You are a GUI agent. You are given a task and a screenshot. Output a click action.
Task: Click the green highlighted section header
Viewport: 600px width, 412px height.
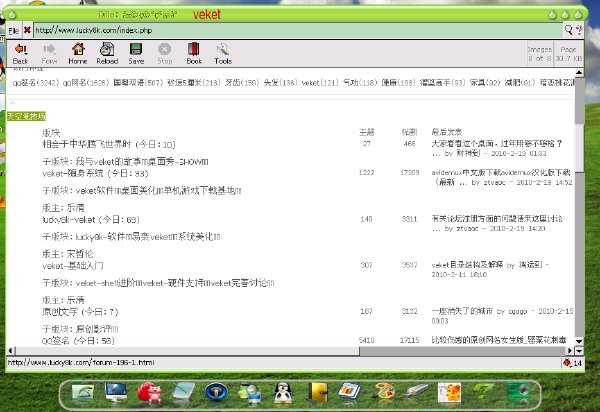pos(26,116)
